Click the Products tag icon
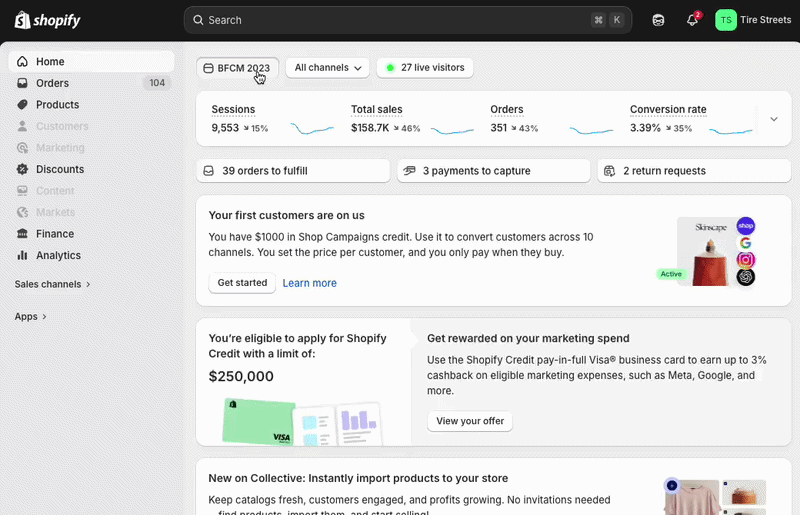The height and width of the screenshot is (515, 800). pyautogui.click(x=22, y=104)
